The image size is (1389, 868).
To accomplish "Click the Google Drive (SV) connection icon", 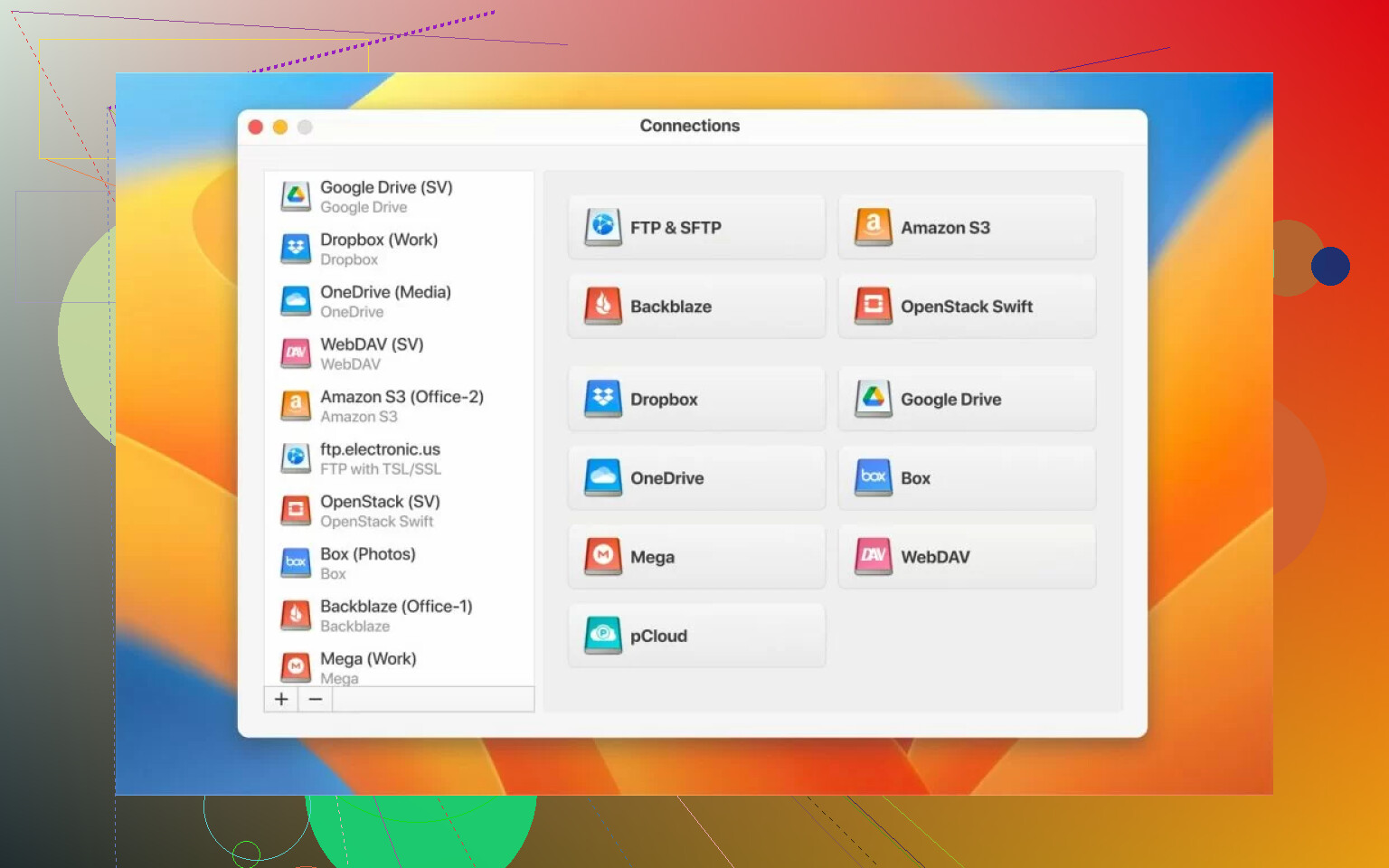I will [296, 196].
